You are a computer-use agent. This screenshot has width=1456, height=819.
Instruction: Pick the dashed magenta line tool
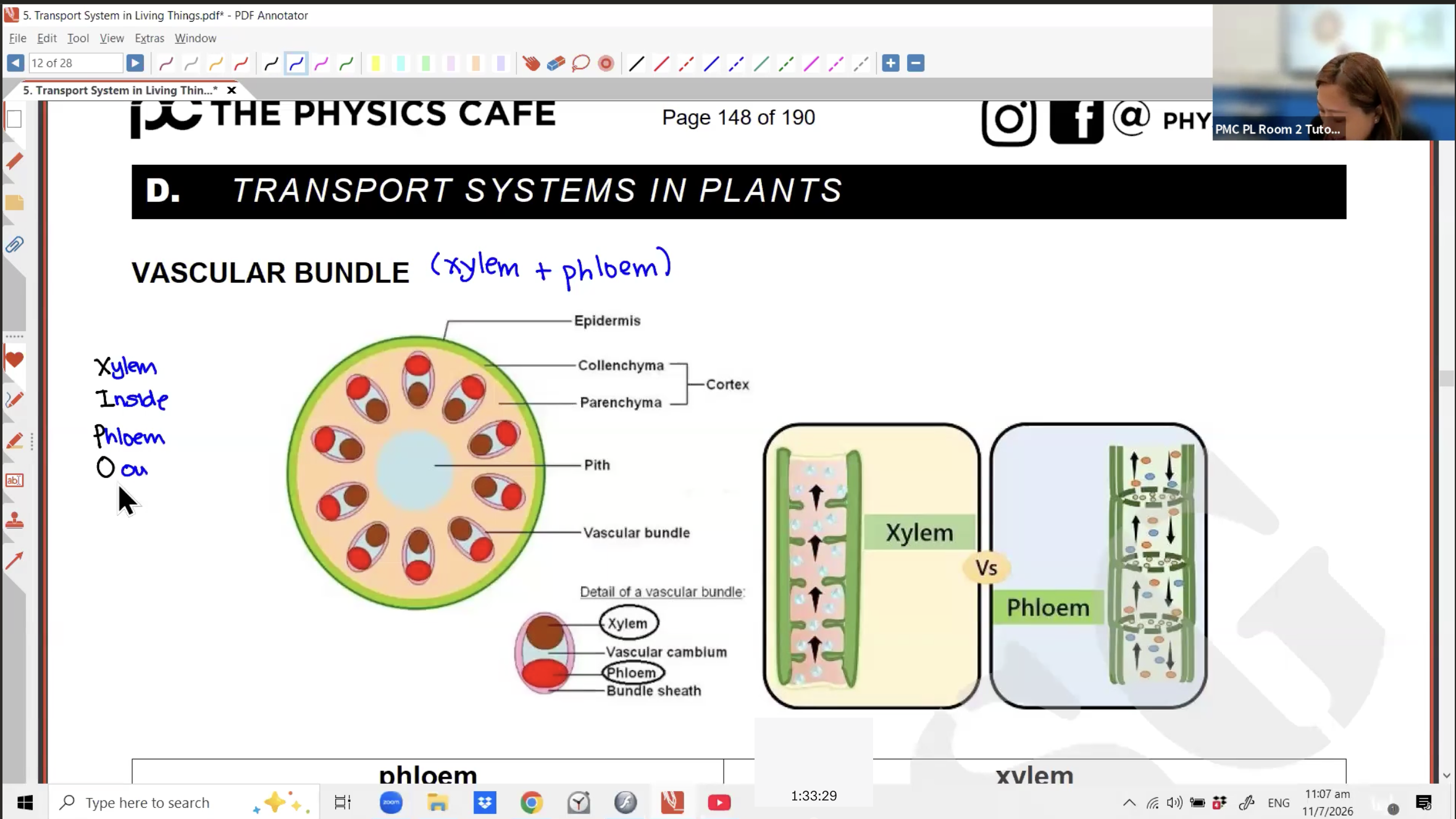836,63
